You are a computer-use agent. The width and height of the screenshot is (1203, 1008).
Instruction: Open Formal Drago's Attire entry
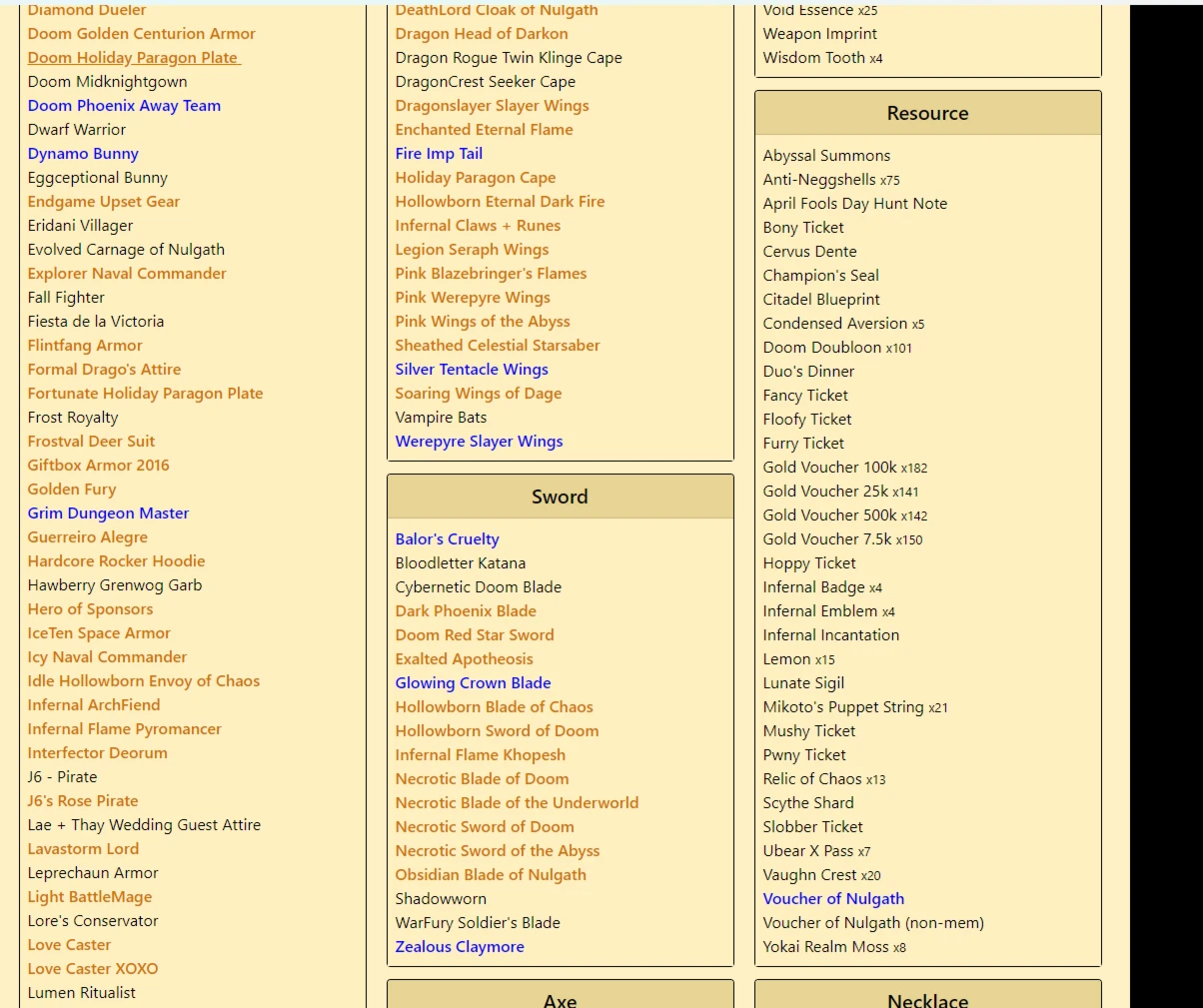[x=104, y=370]
